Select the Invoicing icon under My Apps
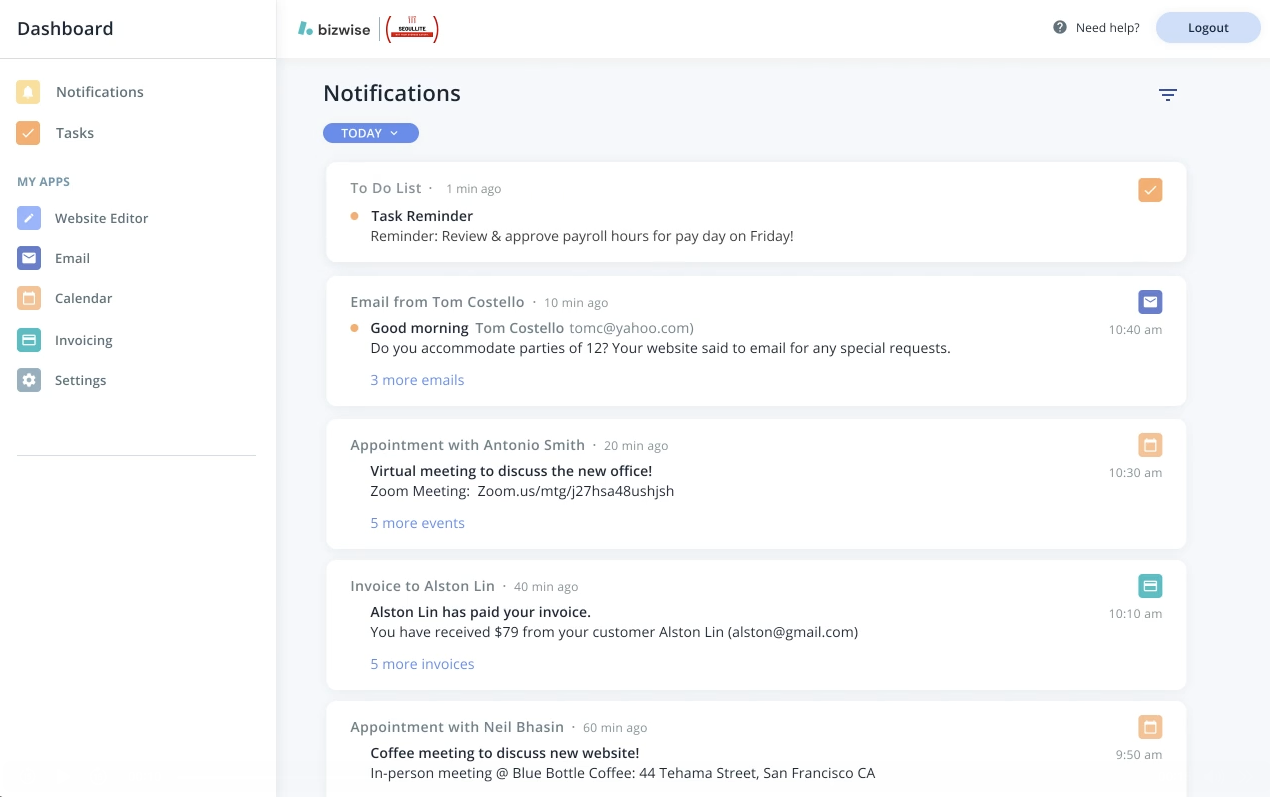 click(x=28, y=340)
